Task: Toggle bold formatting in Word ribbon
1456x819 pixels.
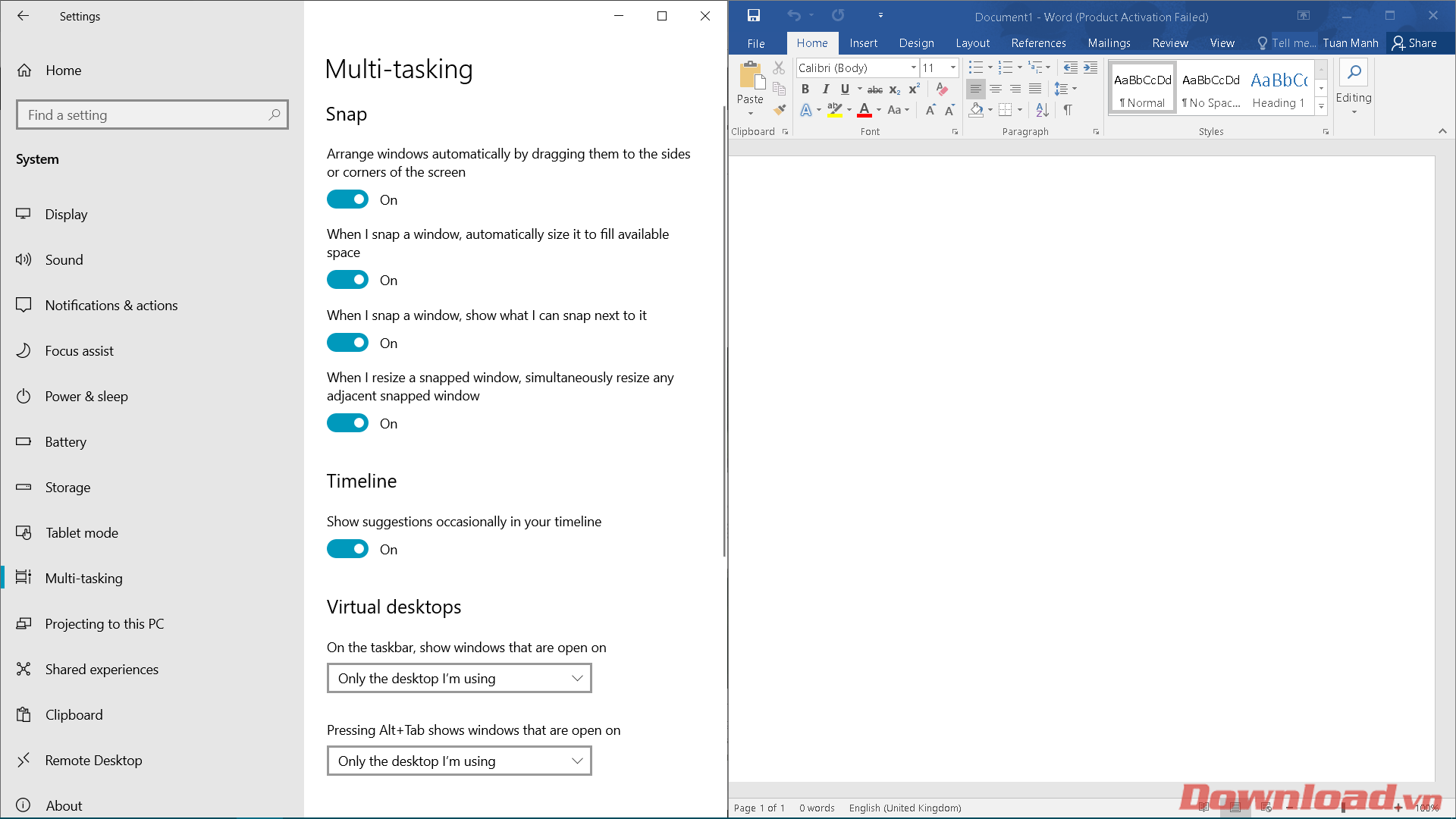Action: (x=805, y=89)
